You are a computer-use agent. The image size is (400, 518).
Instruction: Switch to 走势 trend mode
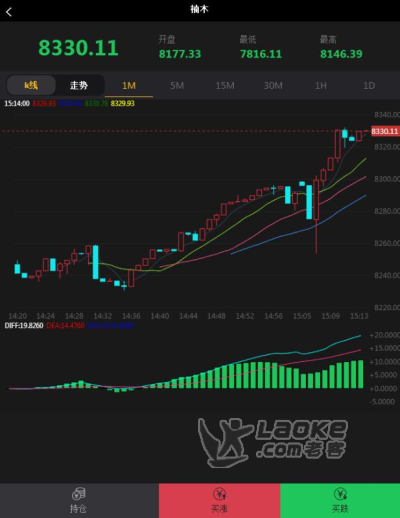79,85
